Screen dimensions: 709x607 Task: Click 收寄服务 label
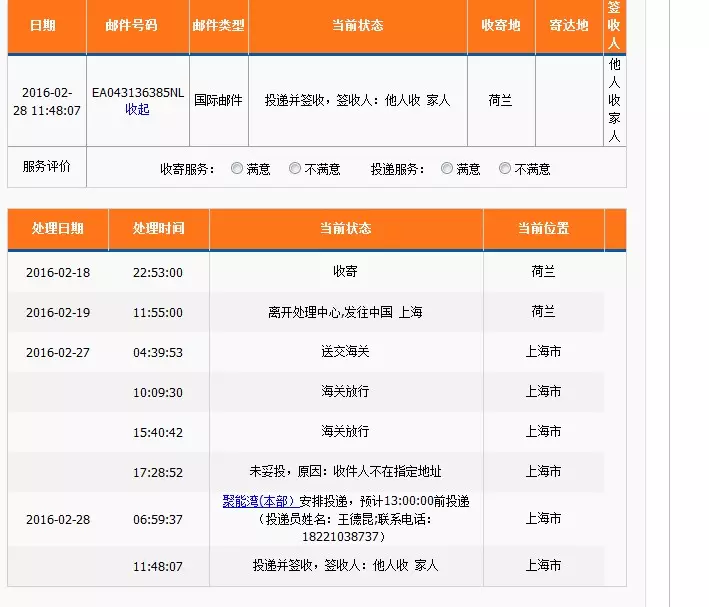[187, 169]
